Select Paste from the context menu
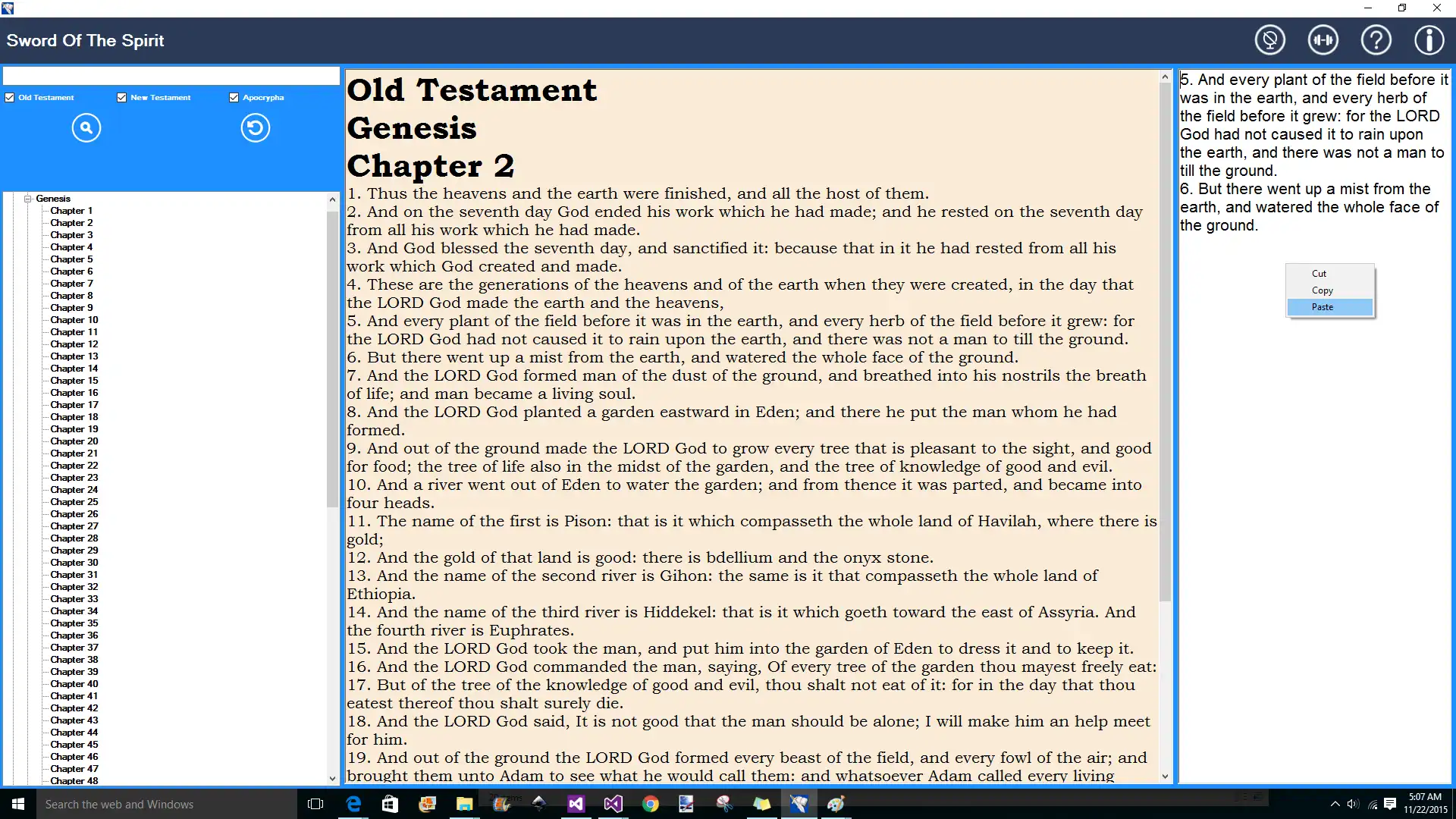The image size is (1456, 819). tap(1323, 306)
